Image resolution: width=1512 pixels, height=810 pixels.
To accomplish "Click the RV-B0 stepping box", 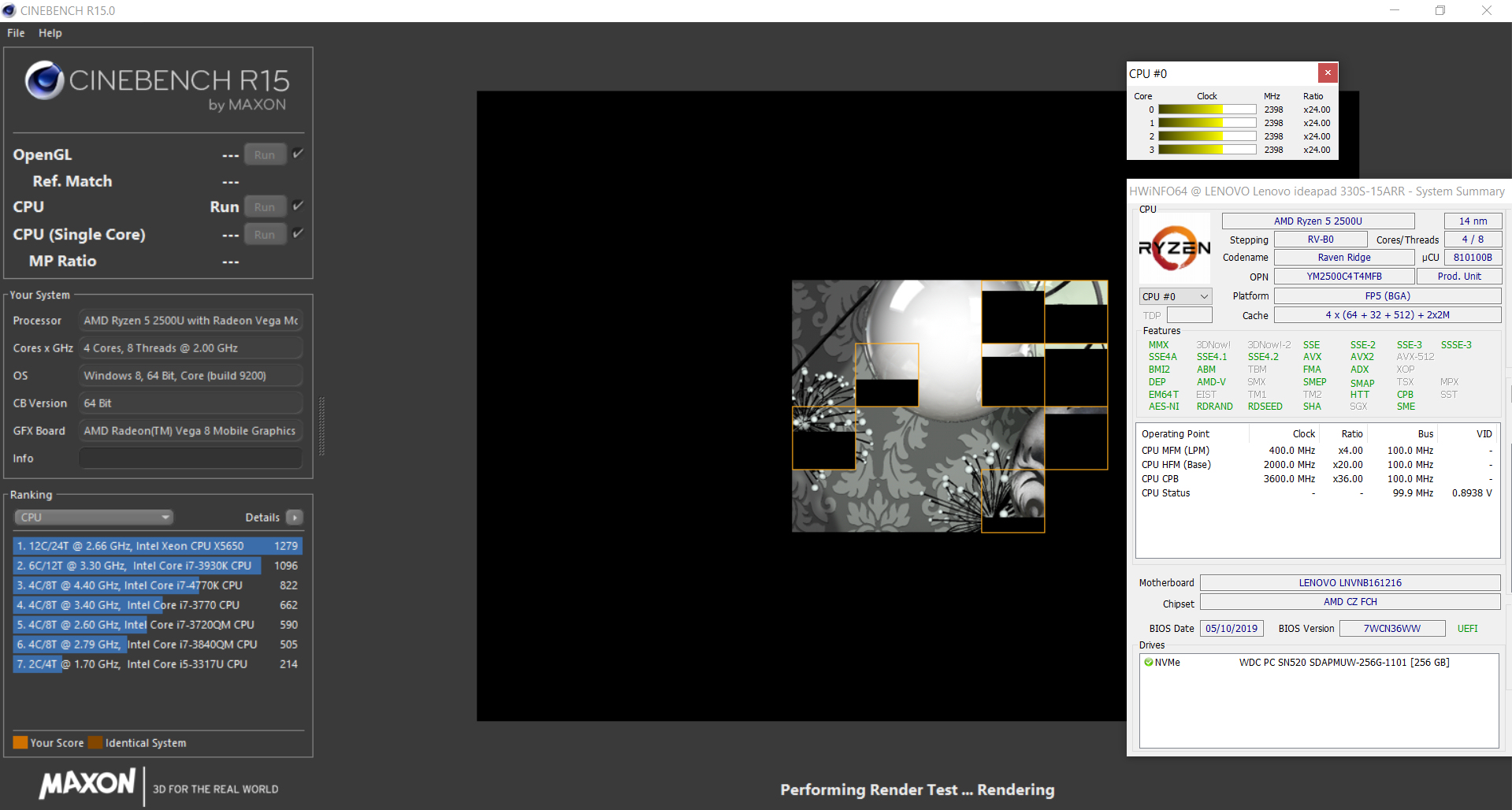I will 1321,240.
